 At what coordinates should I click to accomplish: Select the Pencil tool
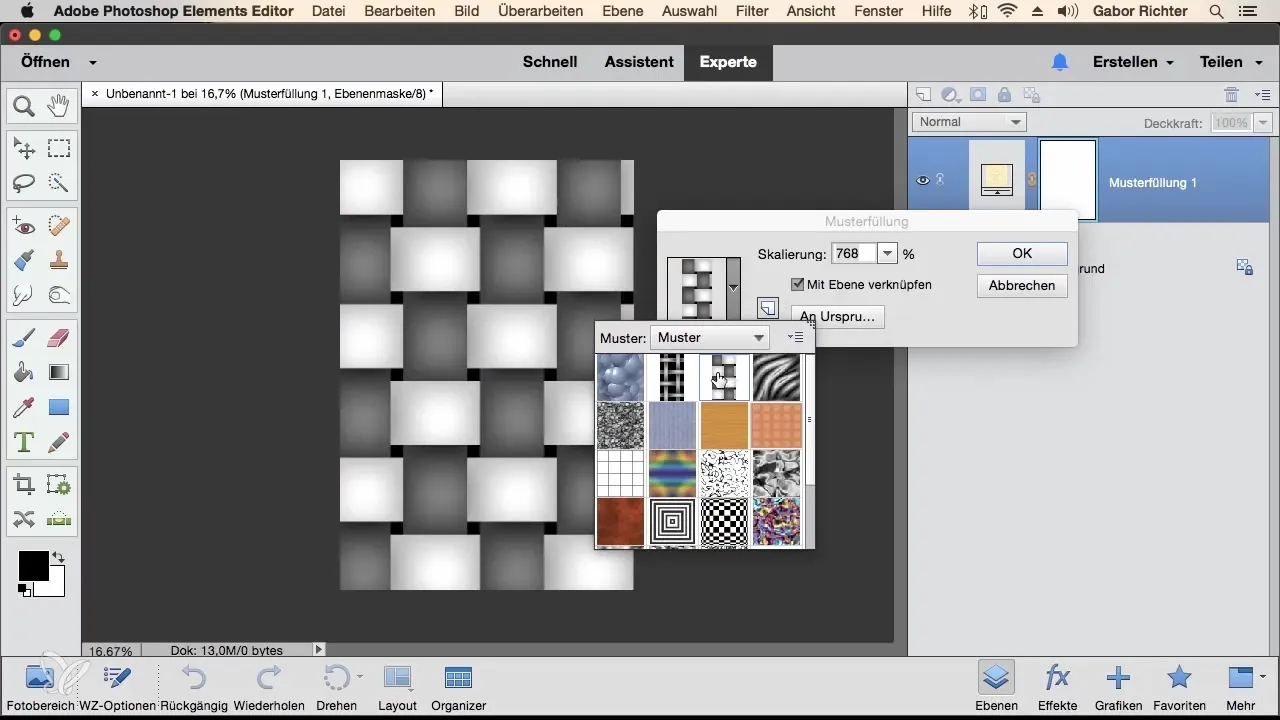click(x=59, y=441)
